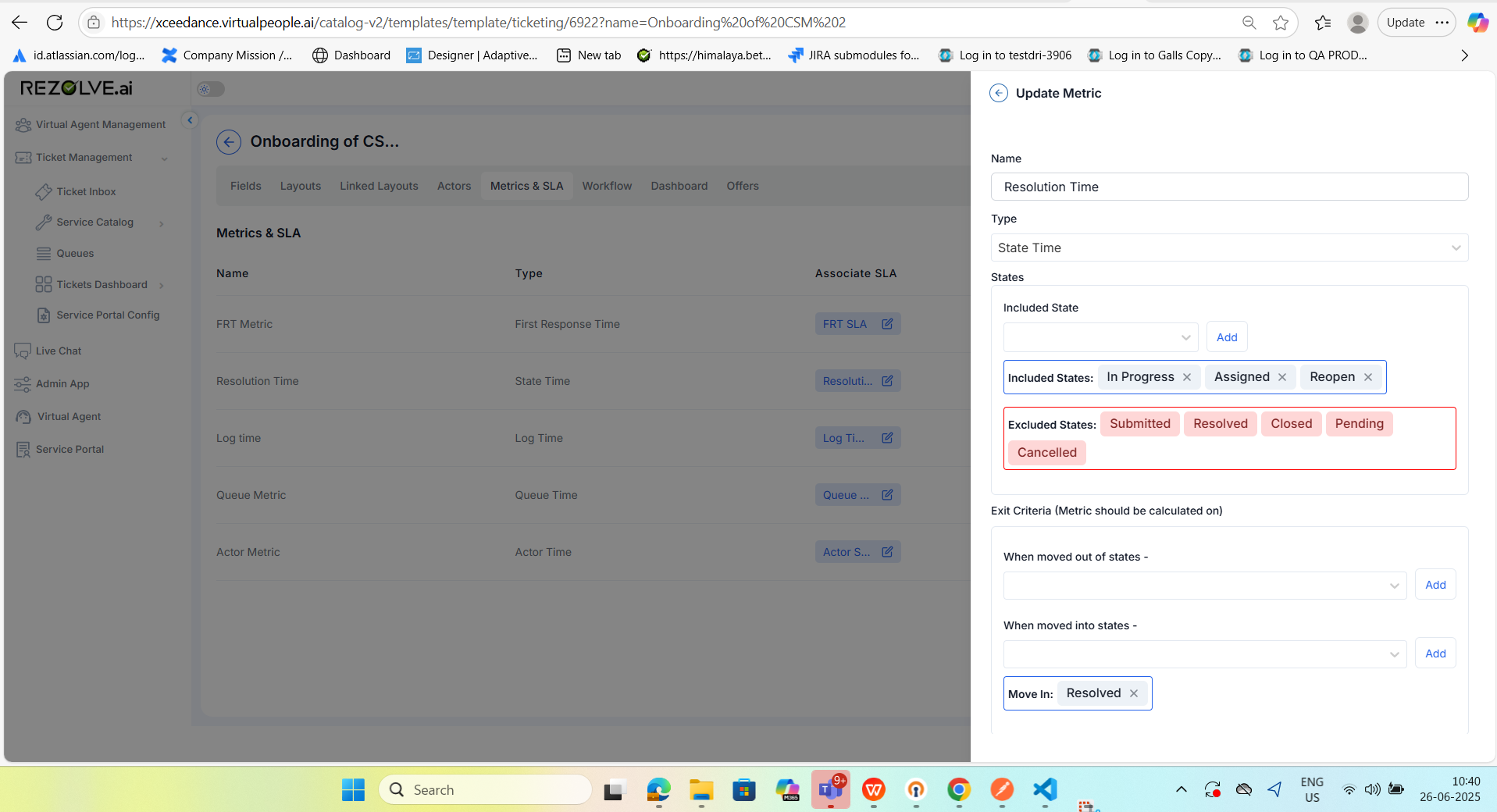Bookmark this page with star icon

[x=1281, y=23]
